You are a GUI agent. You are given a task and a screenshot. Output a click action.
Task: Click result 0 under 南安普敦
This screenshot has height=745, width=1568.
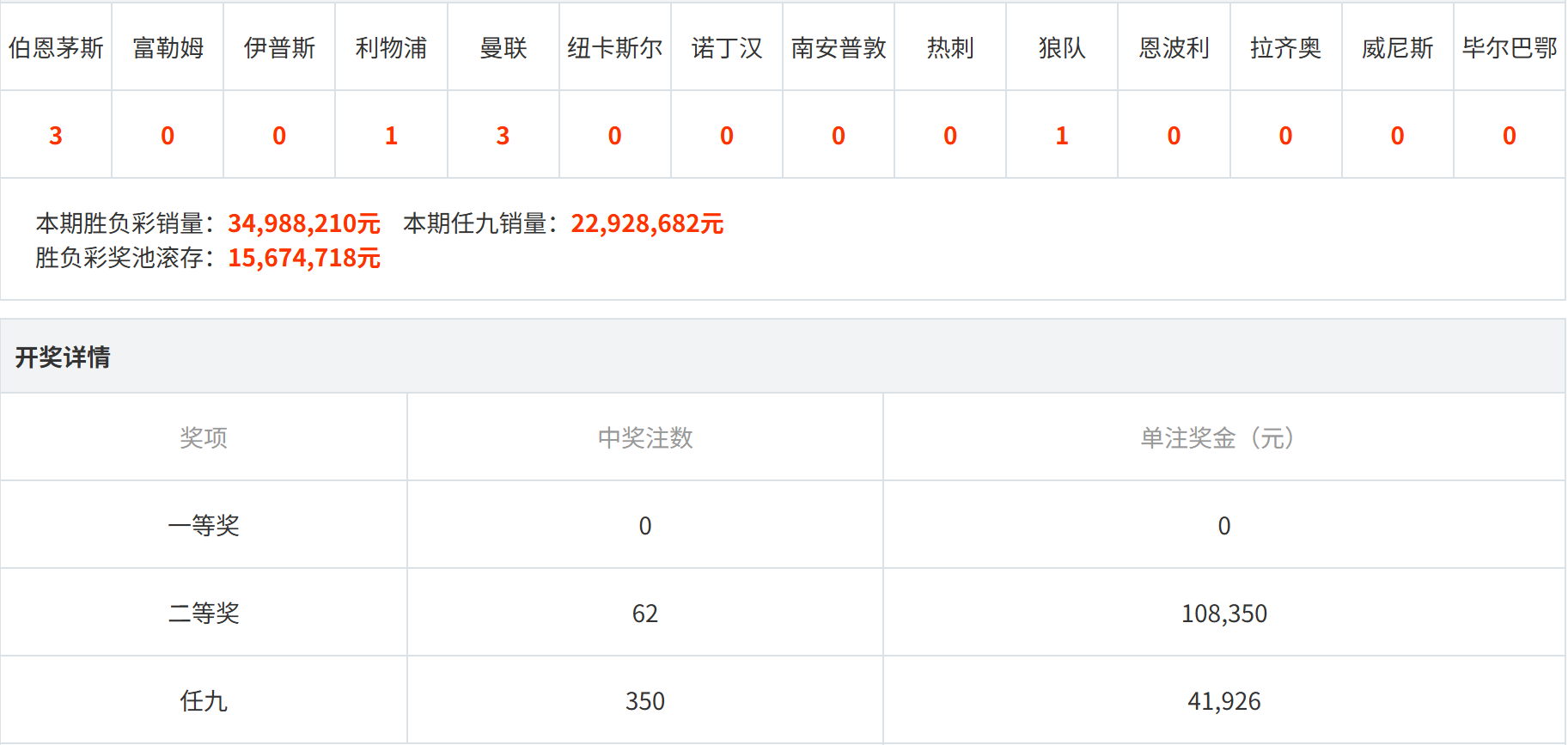839,136
